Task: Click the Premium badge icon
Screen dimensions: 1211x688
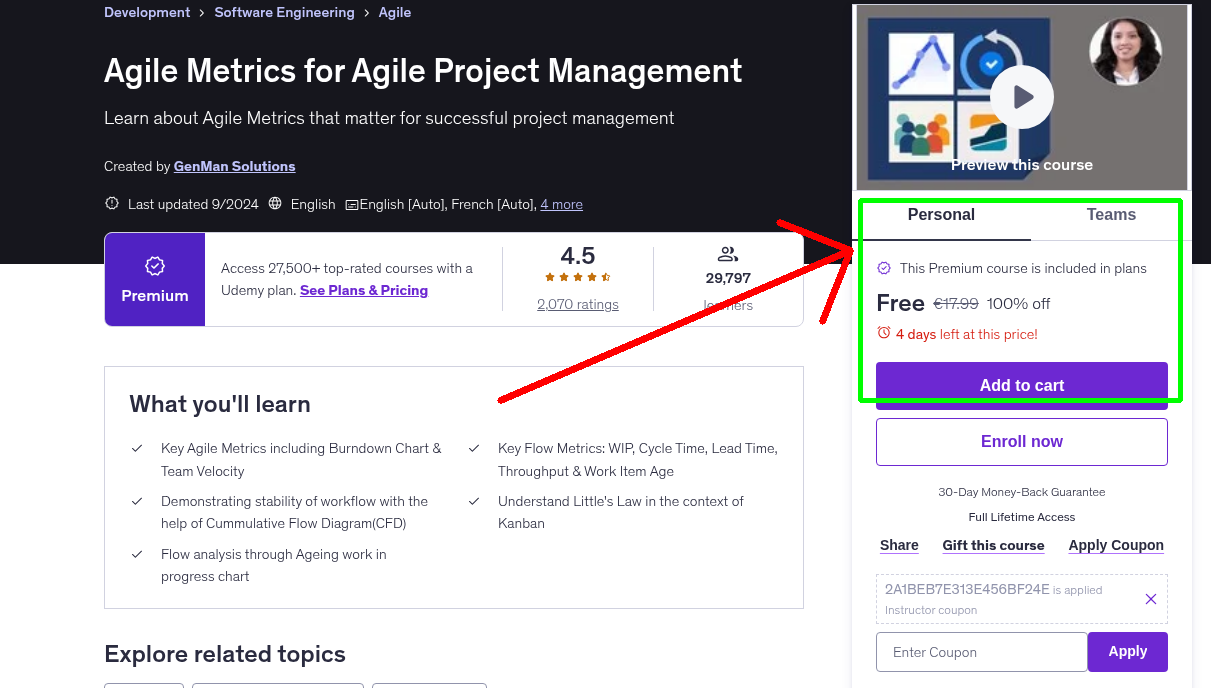Action: [154, 266]
